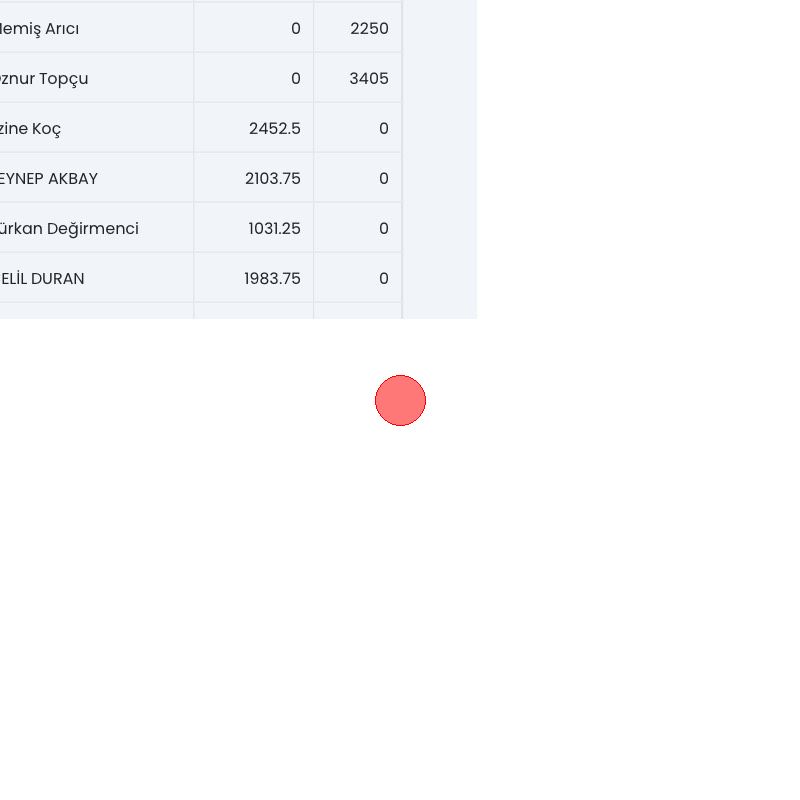Click the 1983.75 value cell
The height and width of the screenshot is (800, 800).
(x=272, y=279)
